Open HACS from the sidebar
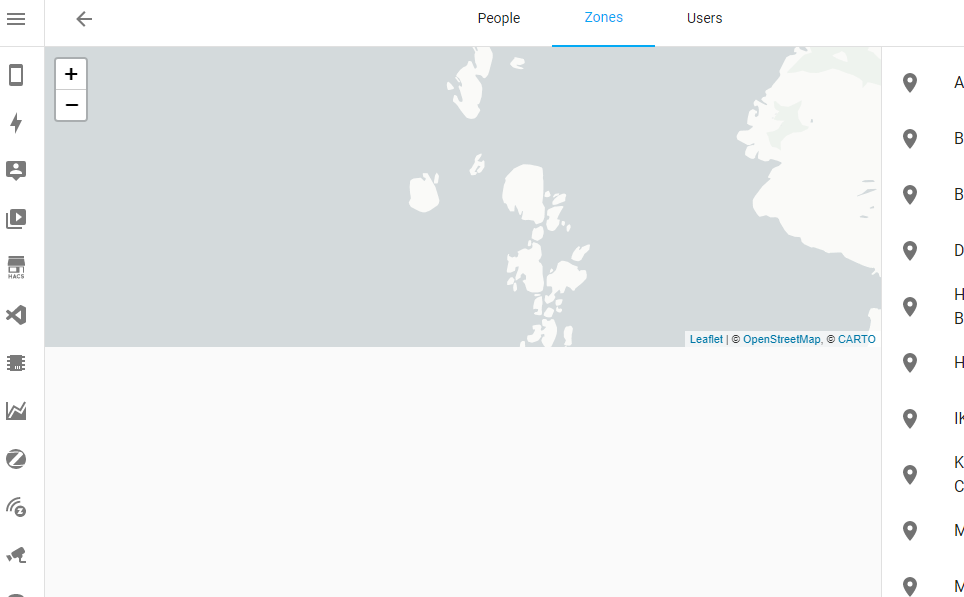The width and height of the screenshot is (964, 597). (x=15, y=266)
